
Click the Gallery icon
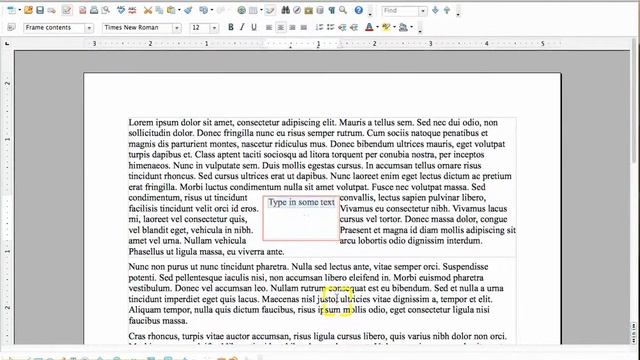(x=309, y=10)
